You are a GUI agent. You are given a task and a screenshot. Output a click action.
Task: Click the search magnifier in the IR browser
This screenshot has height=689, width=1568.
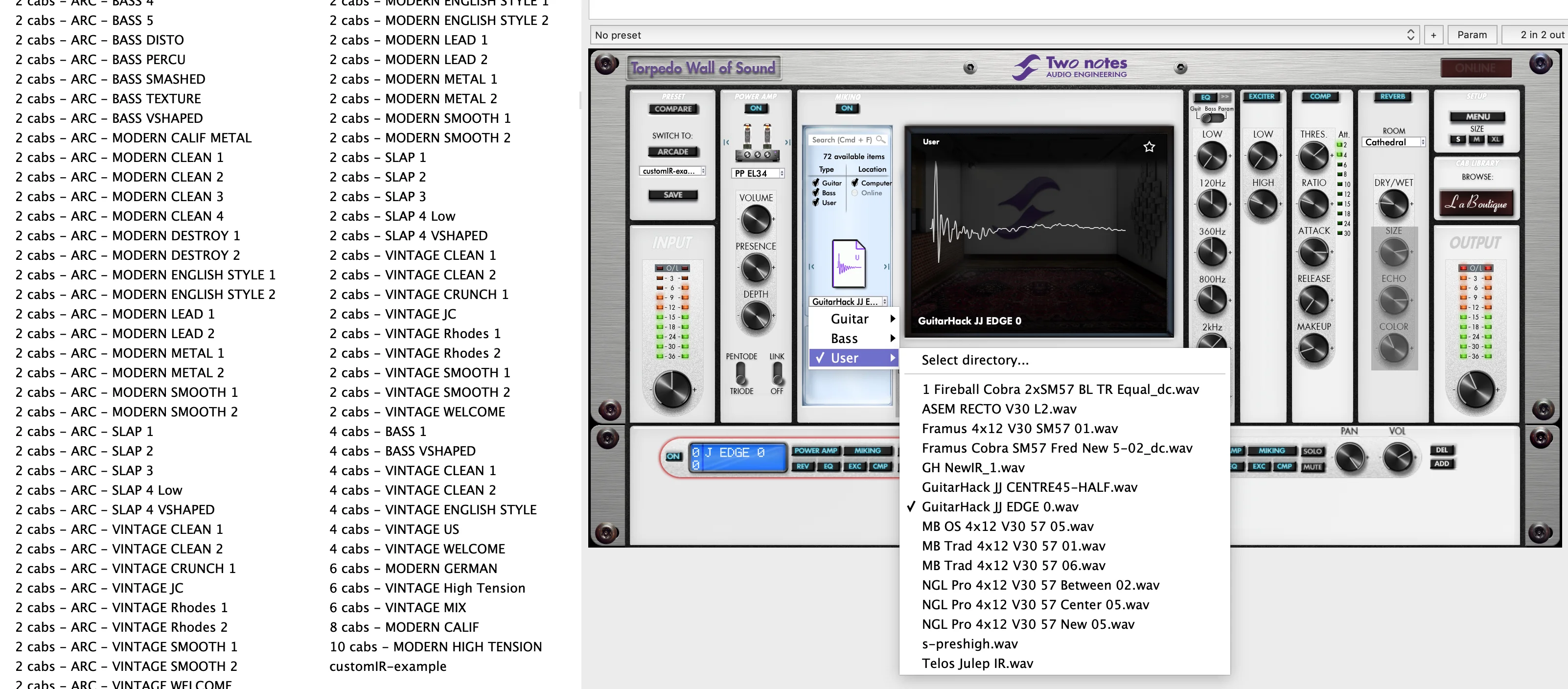tap(880, 139)
